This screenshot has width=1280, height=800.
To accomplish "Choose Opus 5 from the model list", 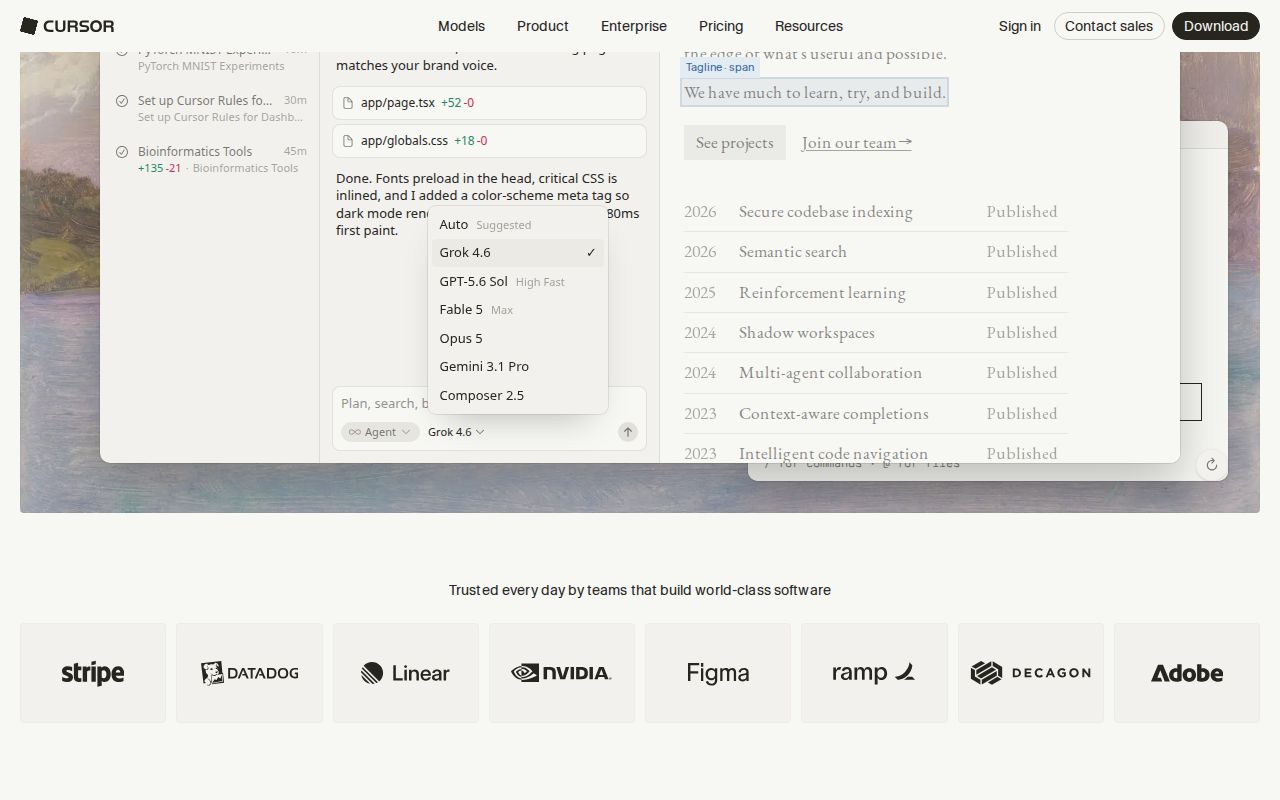I will [x=518, y=339].
